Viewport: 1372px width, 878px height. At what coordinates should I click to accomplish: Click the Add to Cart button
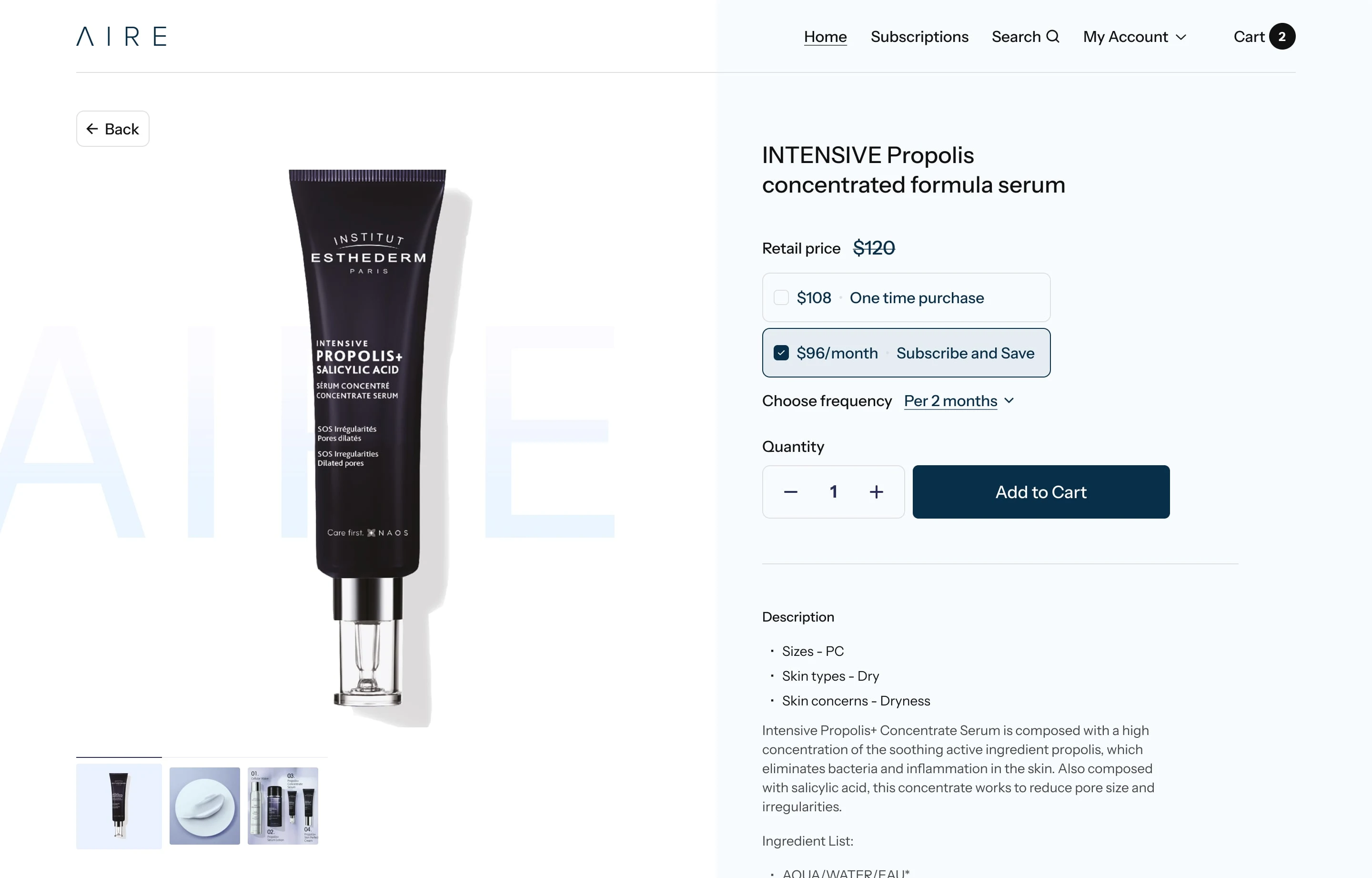1041,492
